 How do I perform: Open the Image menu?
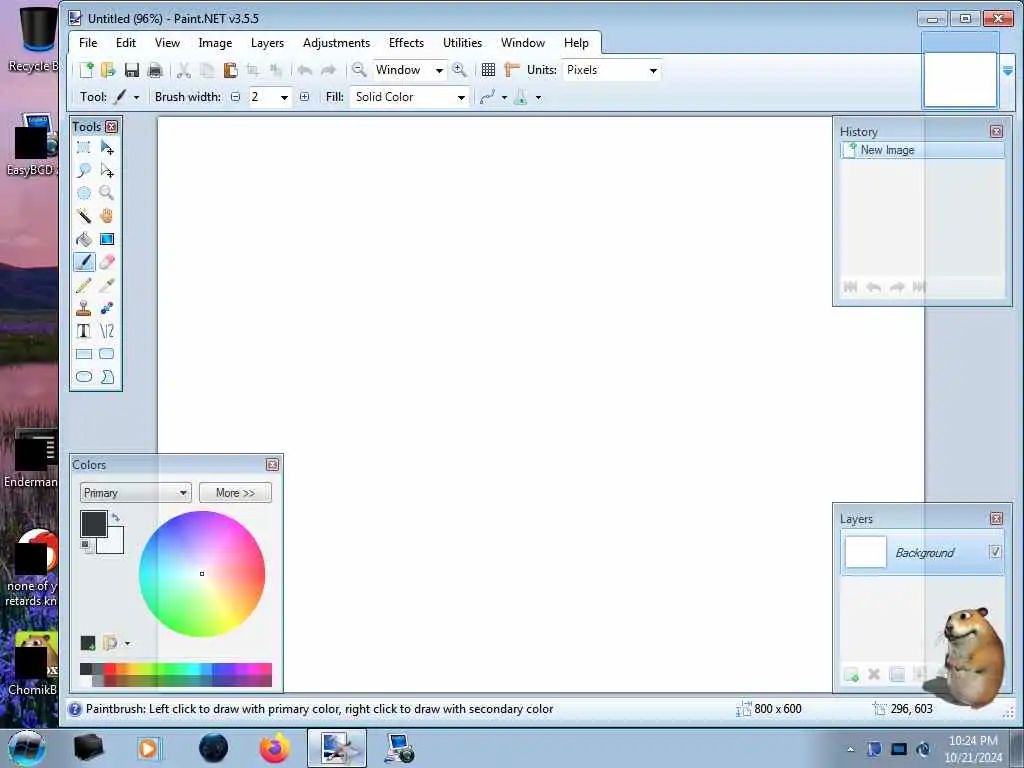(x=215, y=42)
